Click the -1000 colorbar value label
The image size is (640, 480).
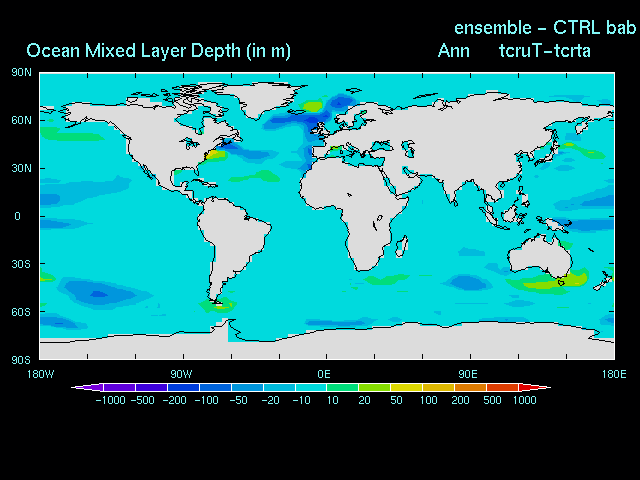pos(110,400)
